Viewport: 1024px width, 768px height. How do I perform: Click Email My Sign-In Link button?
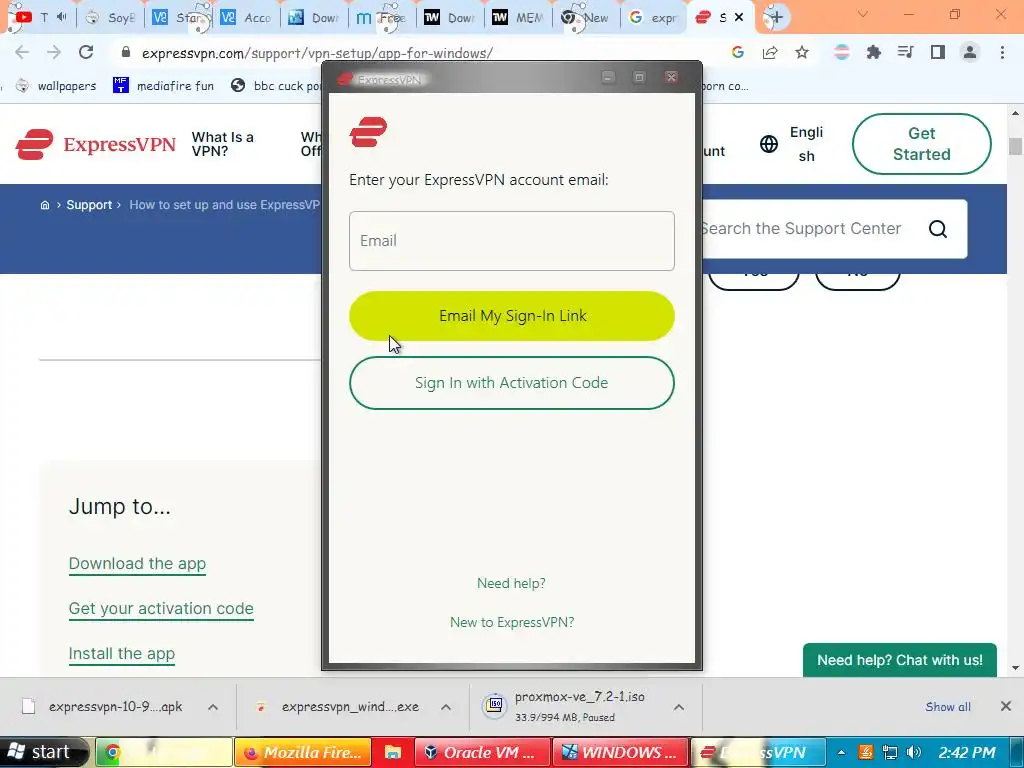coord(511,316)
